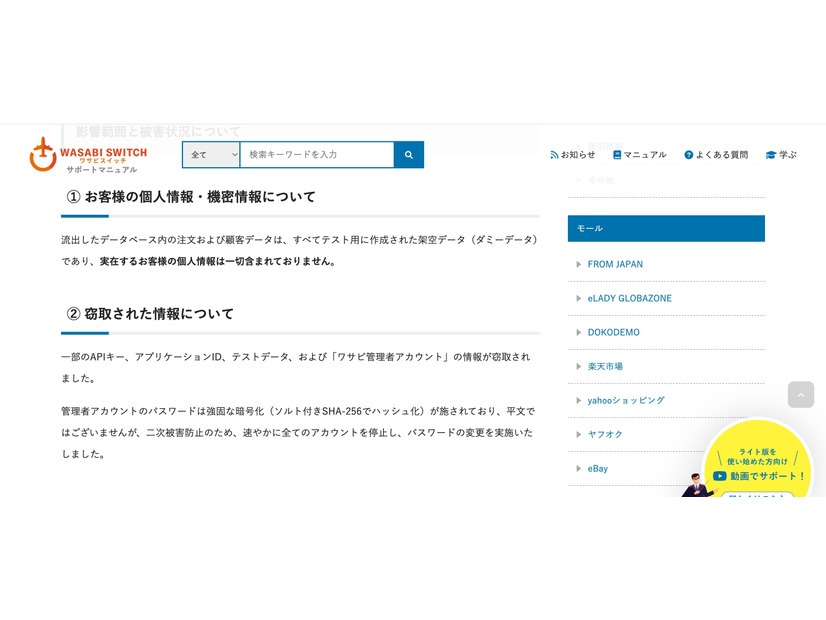Click the triangle arrow beside 楽天市場

click(x=578, y=367)
